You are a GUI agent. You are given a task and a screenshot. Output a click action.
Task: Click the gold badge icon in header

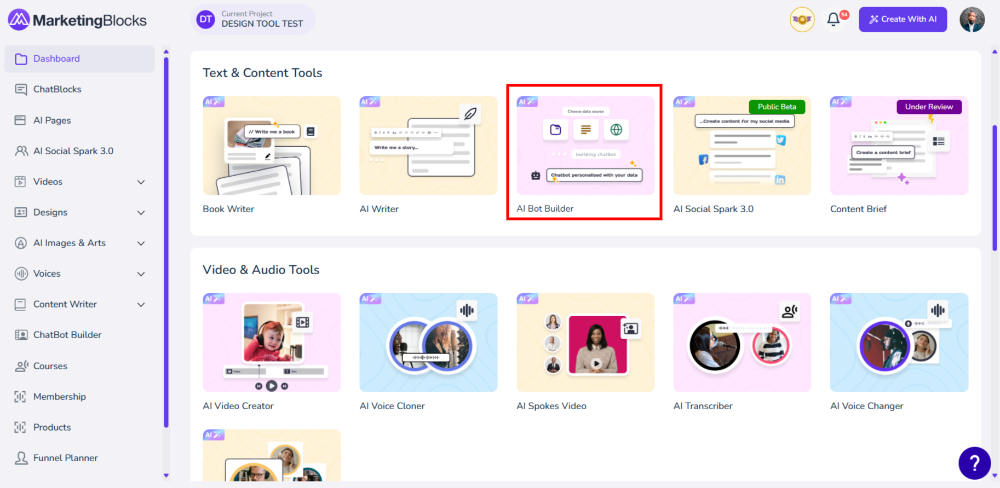(802, 20)
